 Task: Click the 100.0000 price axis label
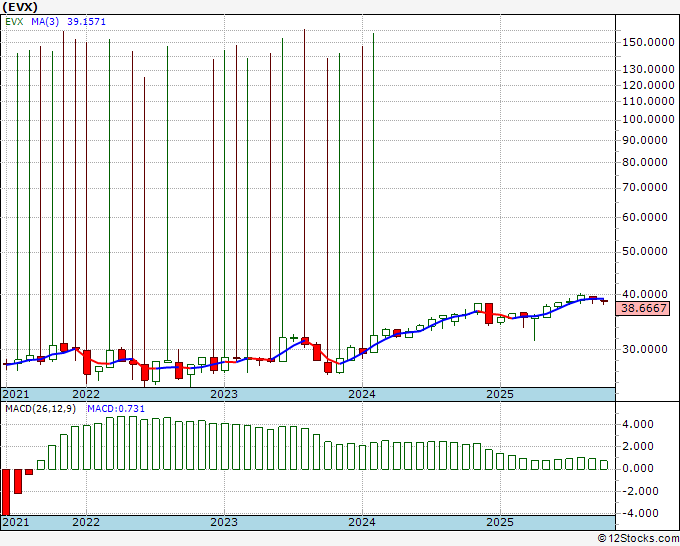tap(648, 120)
